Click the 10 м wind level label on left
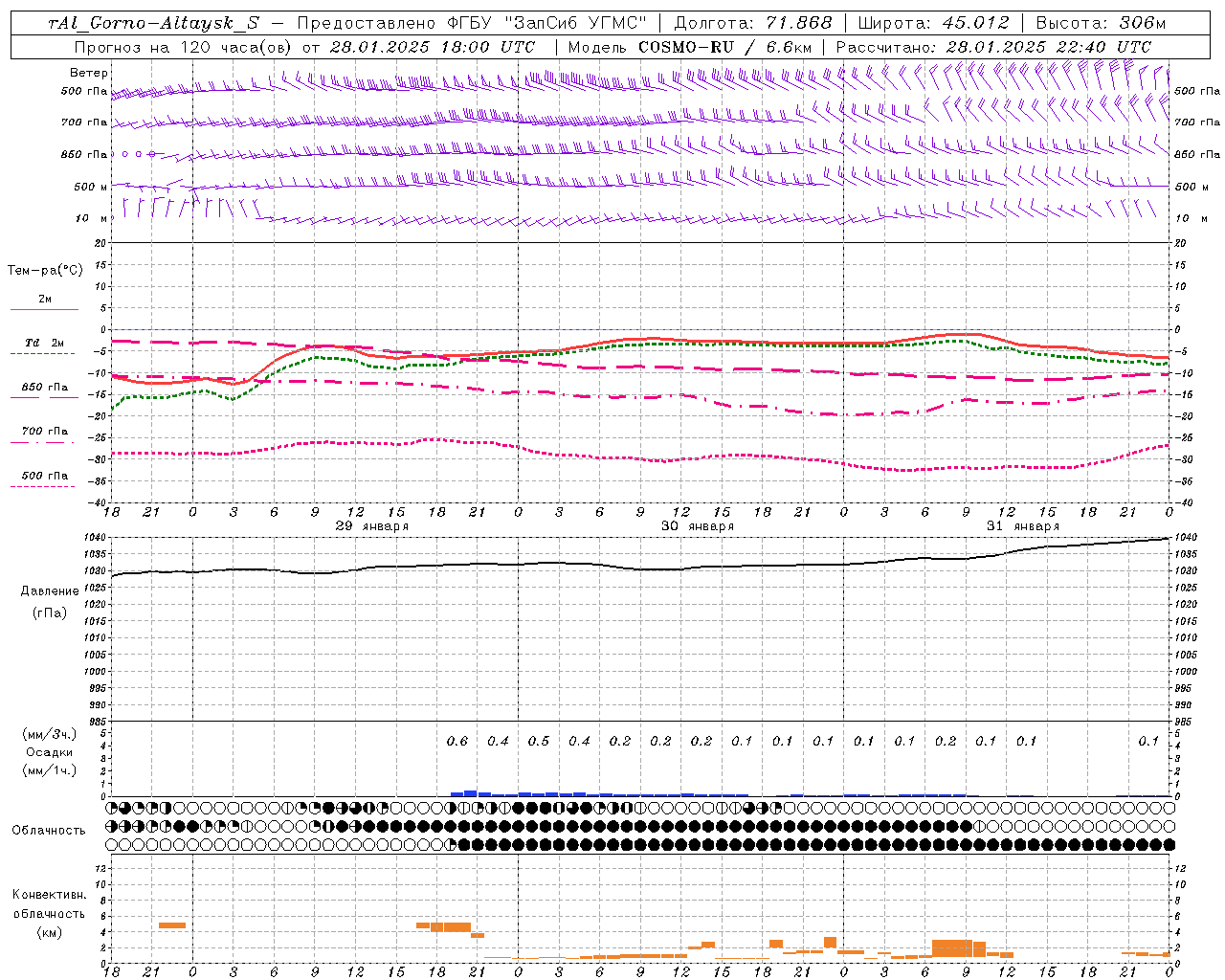 coord(91,219)
